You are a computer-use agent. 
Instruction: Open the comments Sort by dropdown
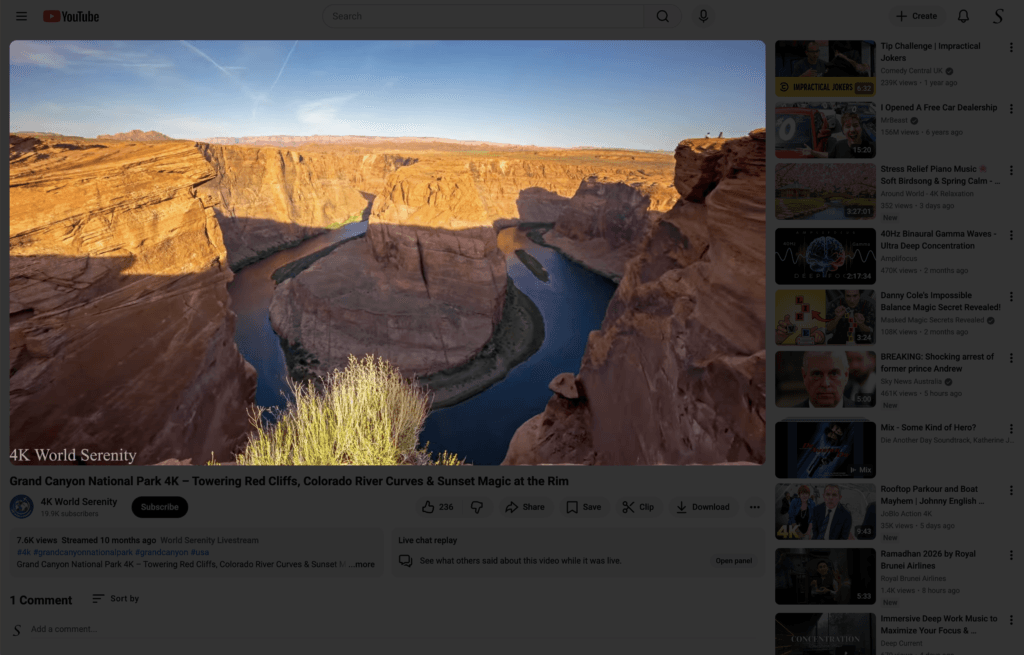tap(115, 598)
